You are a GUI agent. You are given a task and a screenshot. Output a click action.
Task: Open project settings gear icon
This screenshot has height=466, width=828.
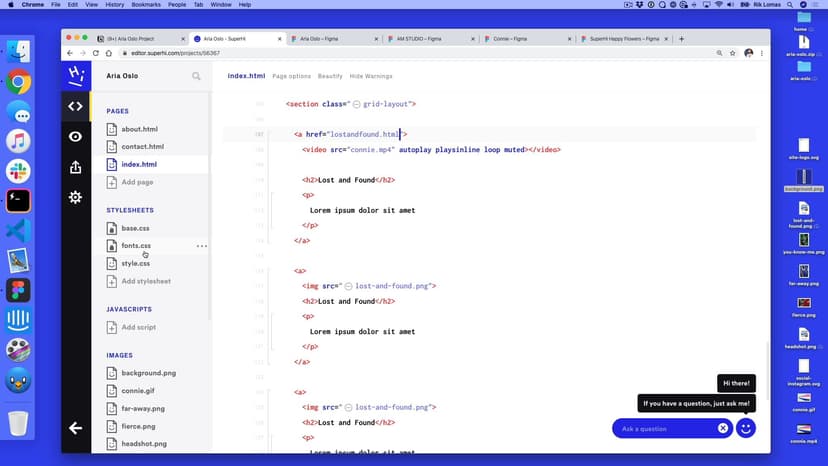[x=75, y=197]
